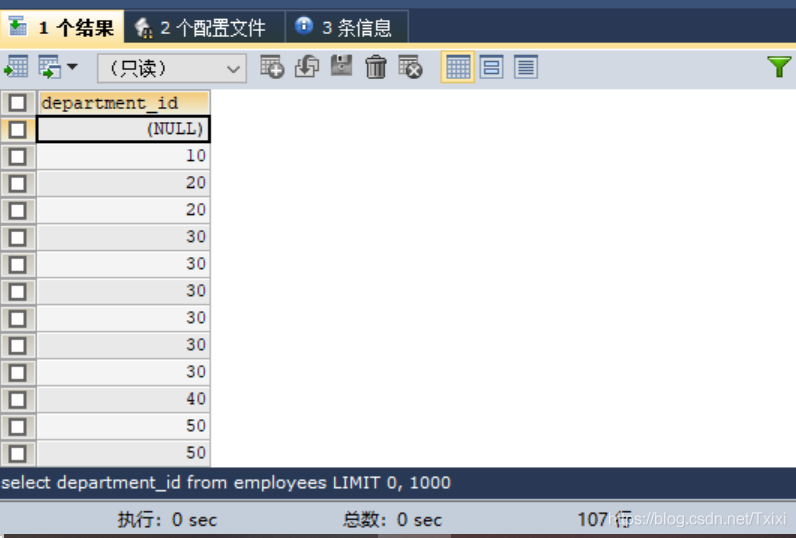Check the box for the row with 40
Image resolution: width=796 pixels, height=538 pixels.
[18, 399]
